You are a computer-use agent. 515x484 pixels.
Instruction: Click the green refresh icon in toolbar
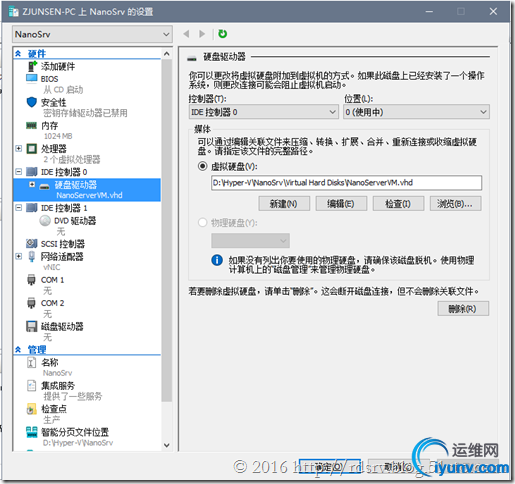click(222, 34)
